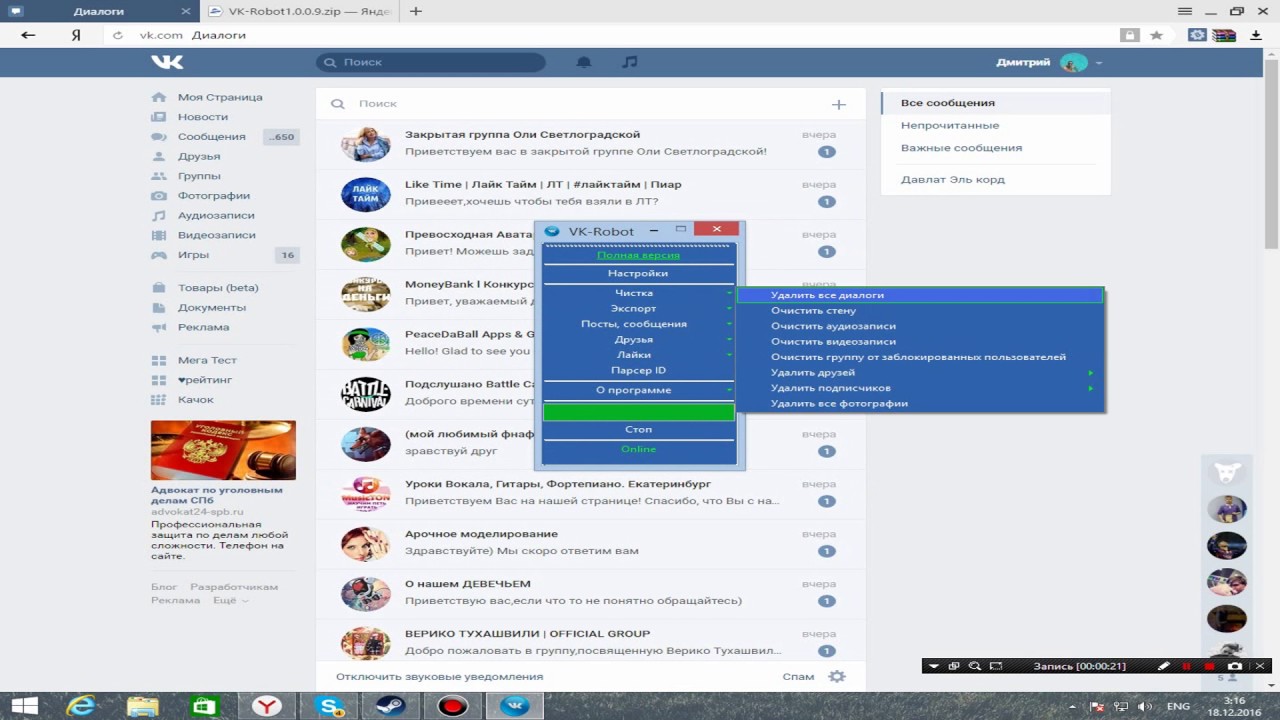This screenshot has height=720, width=1280.
Task: Expand the Лайки submenu in VK-Robot
Action: (x=638, y=355)
